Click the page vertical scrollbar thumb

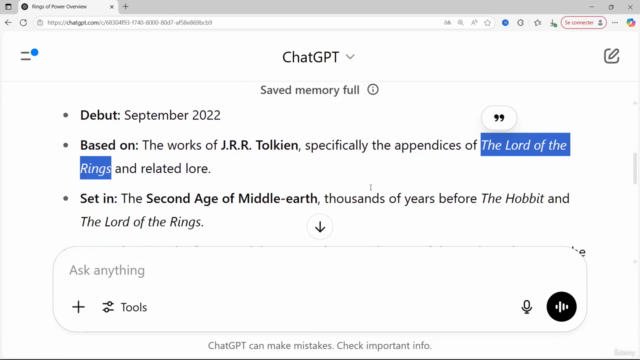[635, 168]
